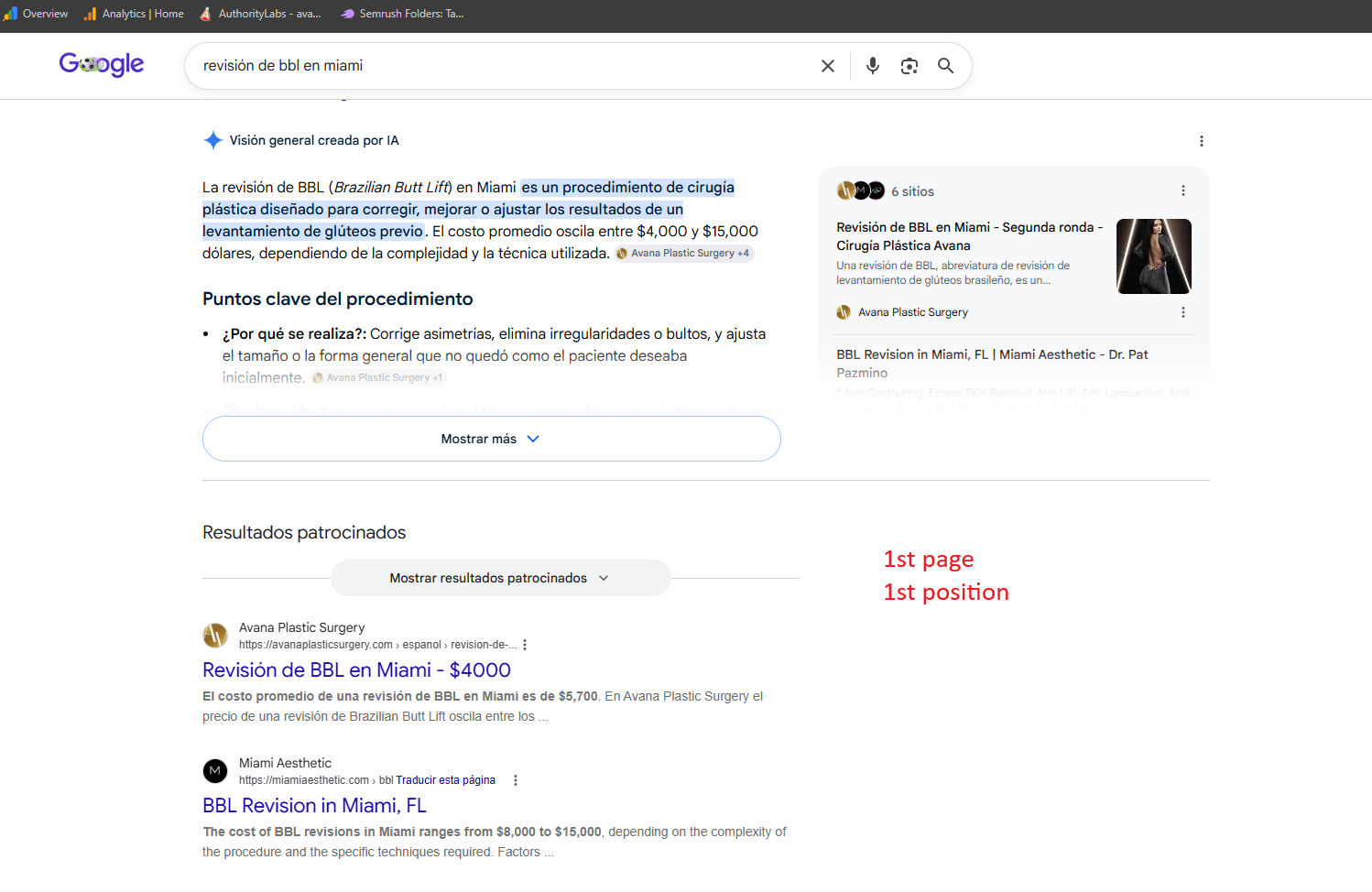1372x892 pixels.
Task: Click Avana Plastic Surgery source name in card
Action: (x=913, y=312)
